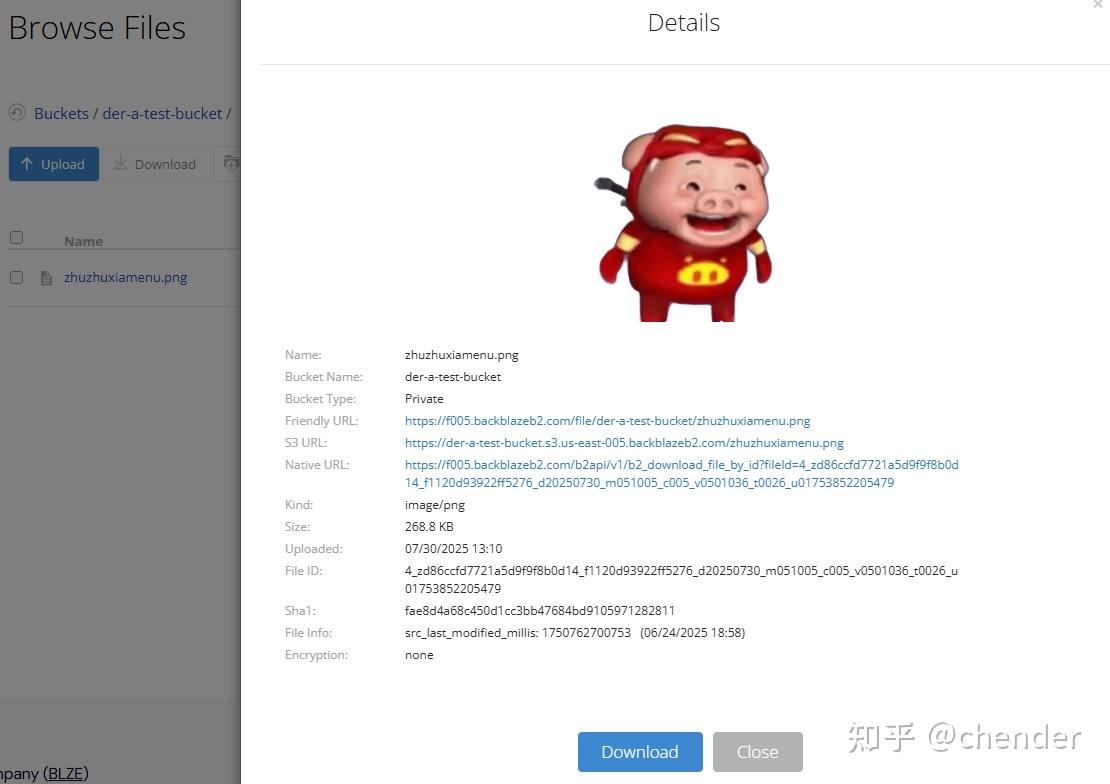
Task: Click the pig image preview thumbnail
Action: click(x=683, y=222)
